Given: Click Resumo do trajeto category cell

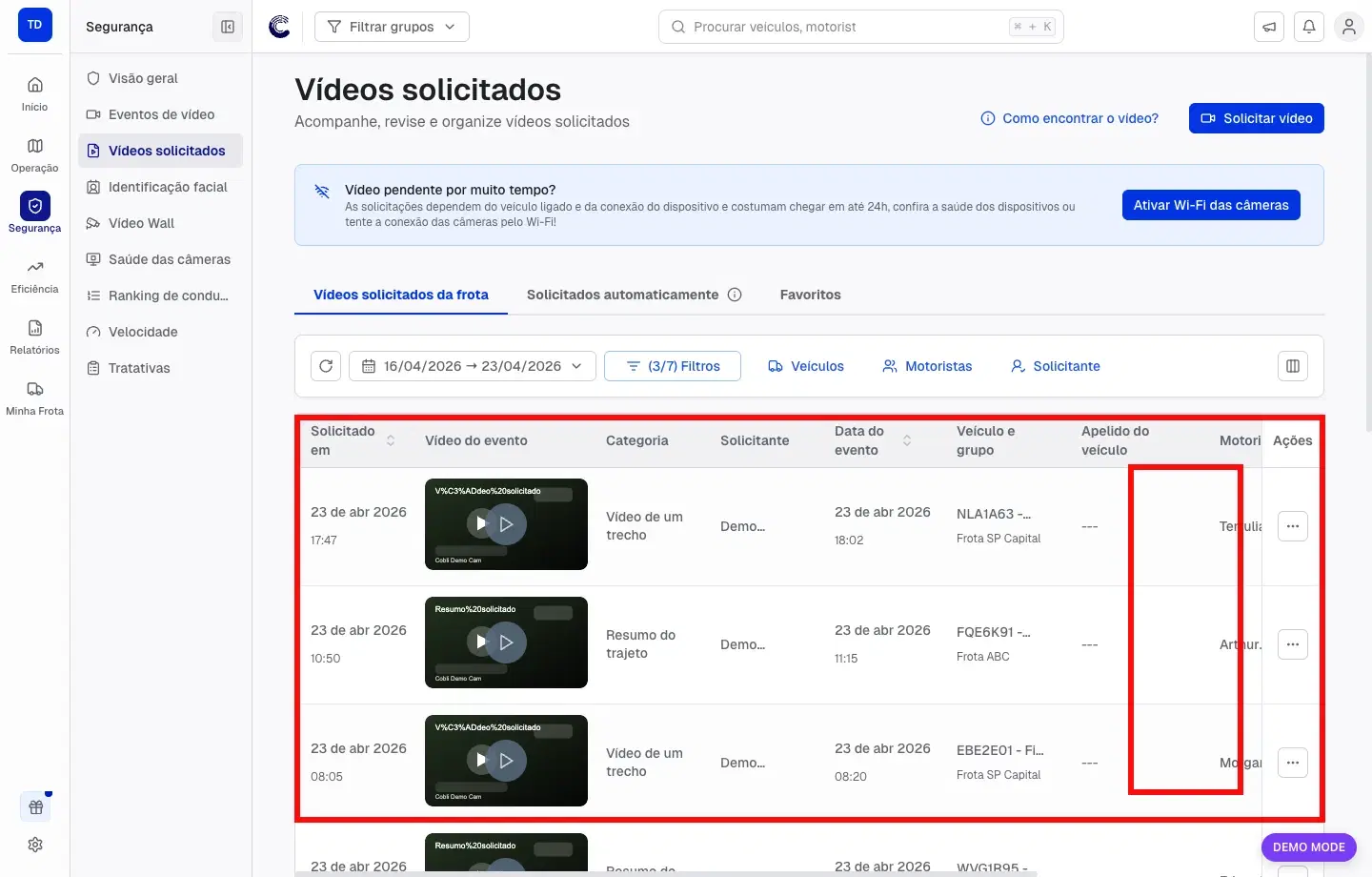Looking at the screenshot, I should coord(640,644).
